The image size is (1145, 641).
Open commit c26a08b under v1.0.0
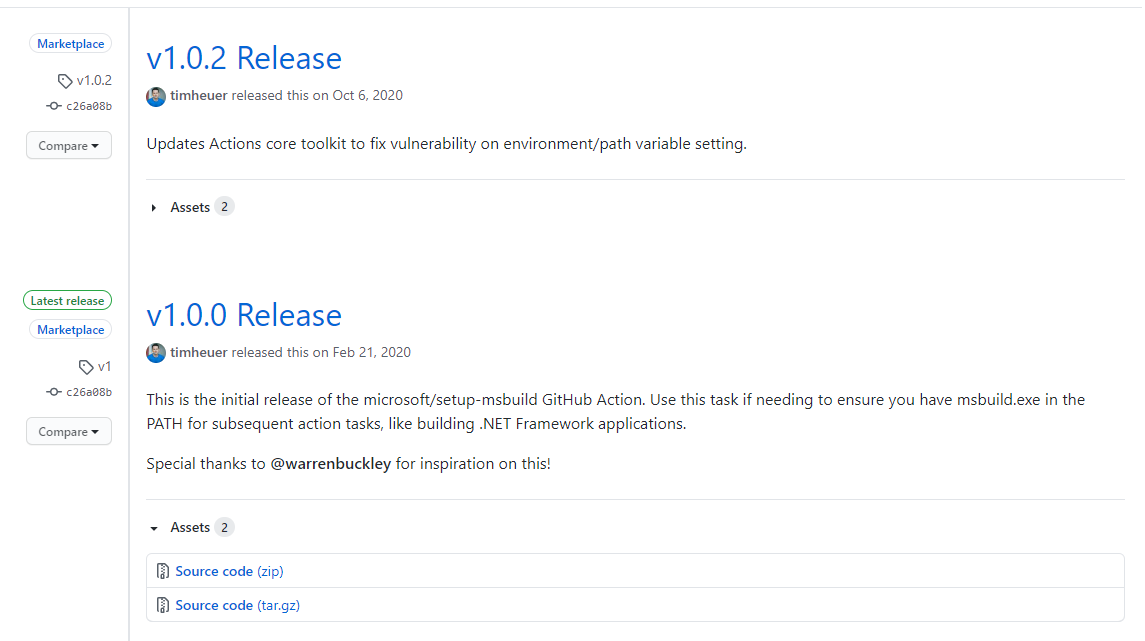pyautogui.click(x=87, y=392)
